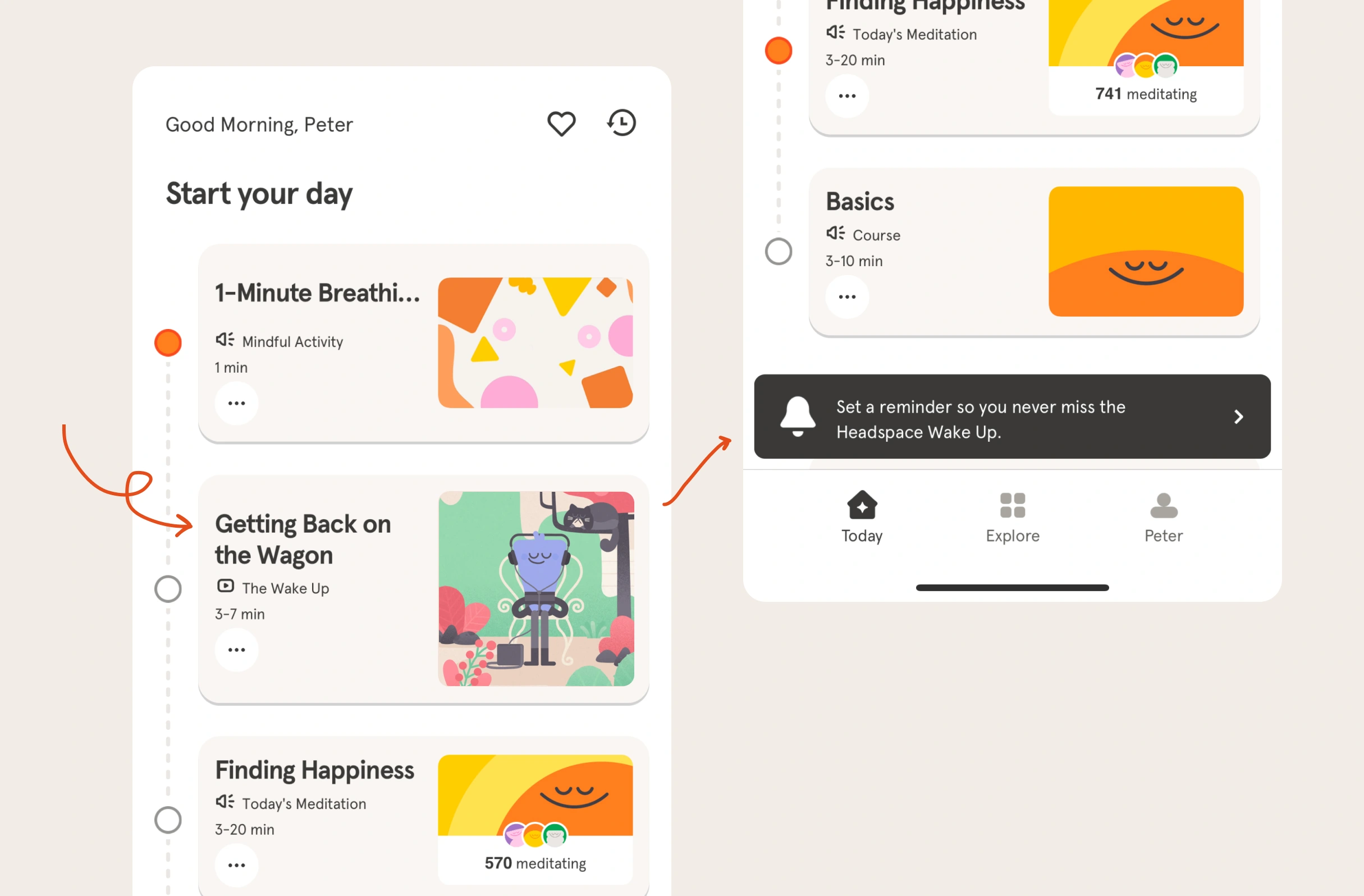Open Set a reminder Headspace Wake Up banner
Screen dimensions: 1364x896
coord(1012,417)
